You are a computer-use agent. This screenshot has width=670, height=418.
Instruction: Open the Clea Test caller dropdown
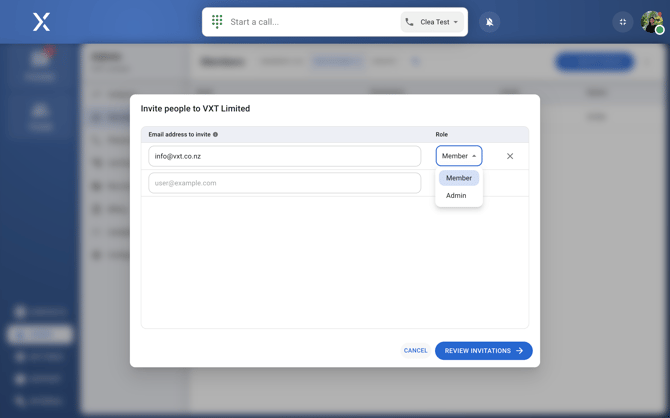pyautogui.click(x=432, y=22)
